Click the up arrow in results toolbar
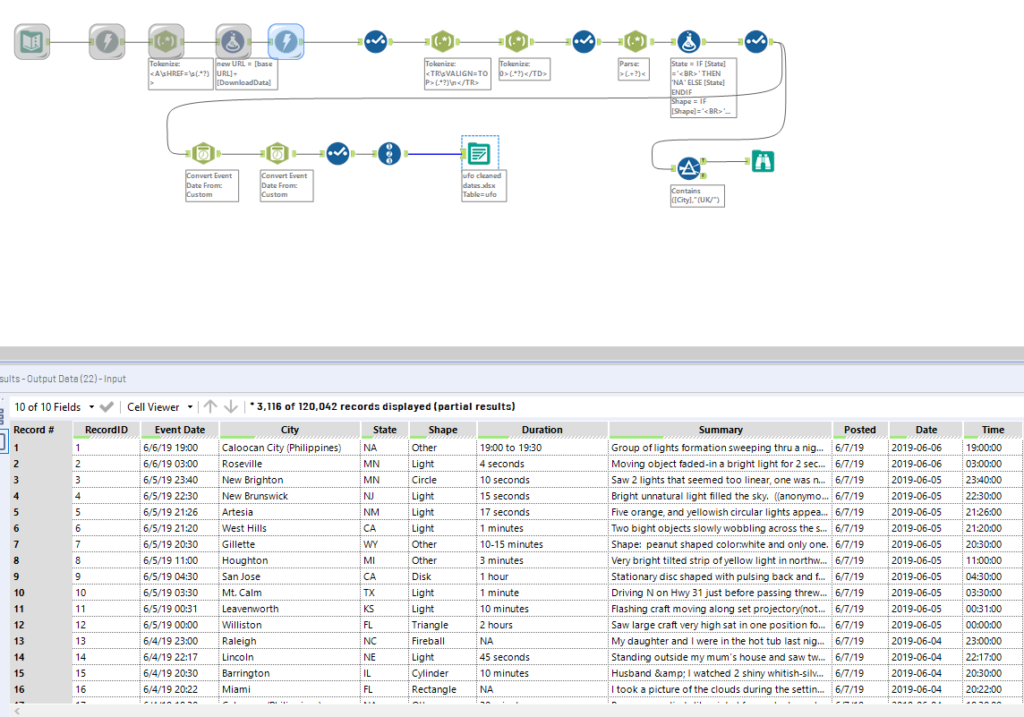 pyautogui.click(x=210, y=407)
